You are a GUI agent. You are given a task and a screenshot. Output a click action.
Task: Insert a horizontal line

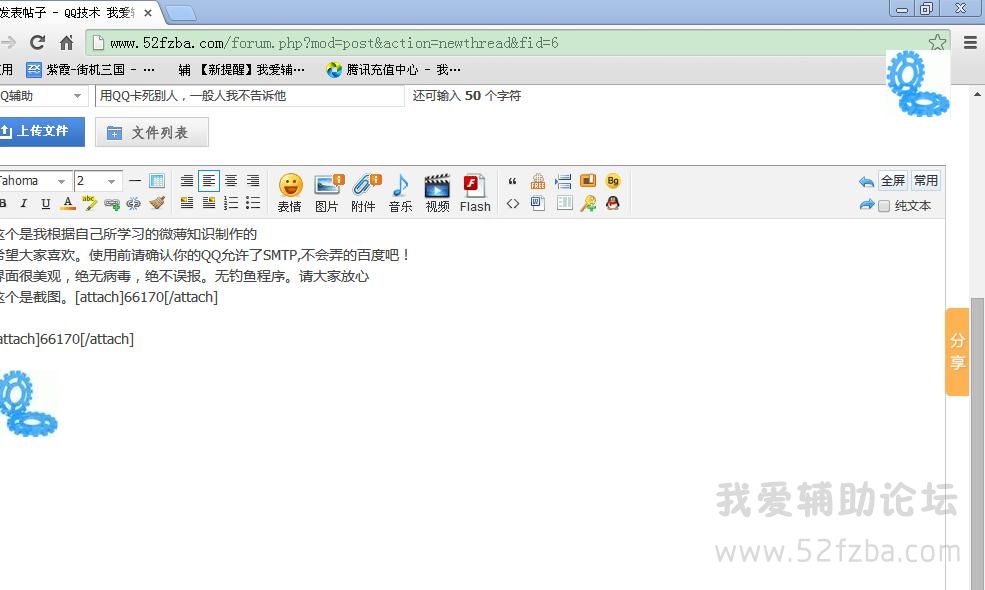click(134, 181)
